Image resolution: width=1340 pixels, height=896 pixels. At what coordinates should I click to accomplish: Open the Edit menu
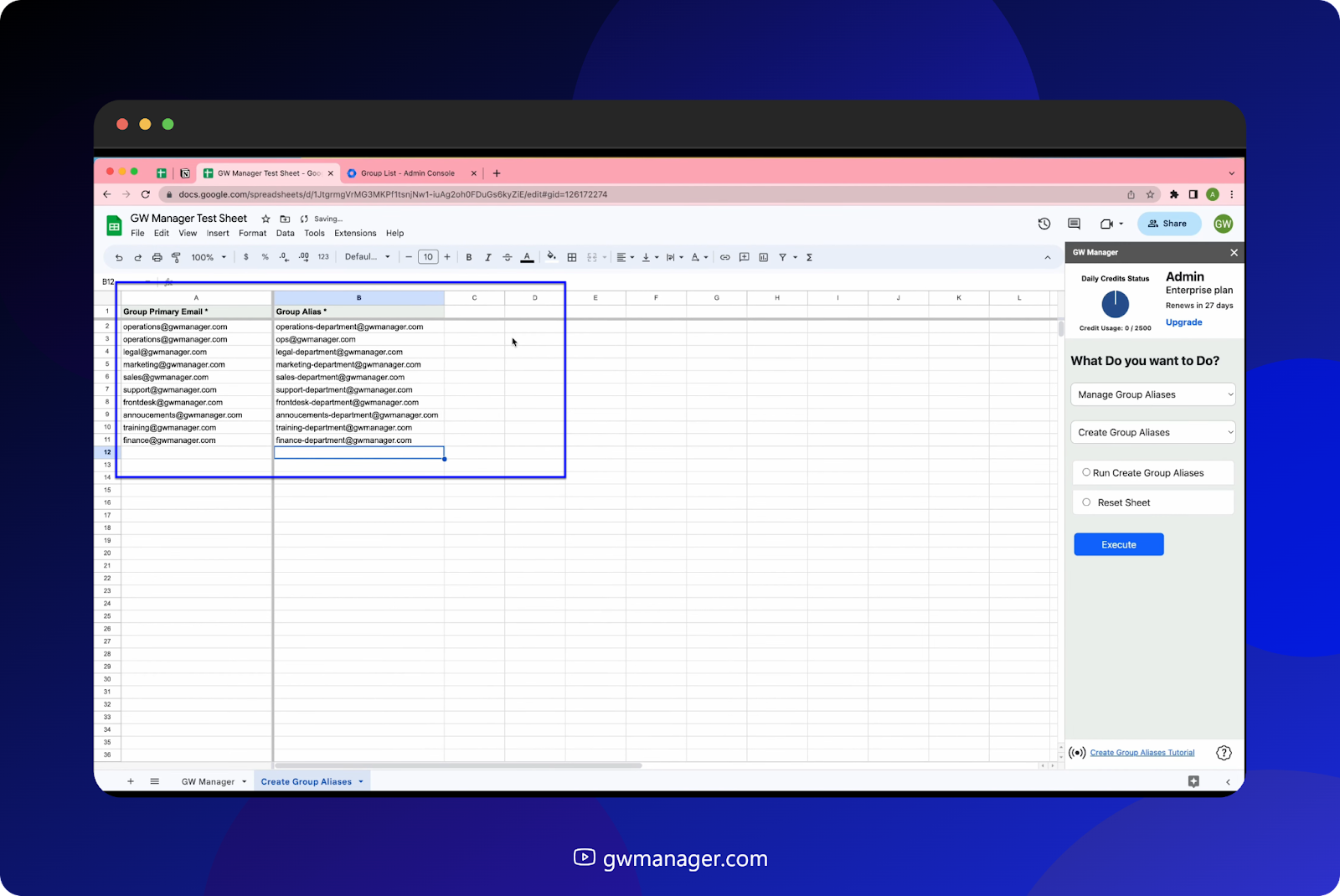point(162,234)
